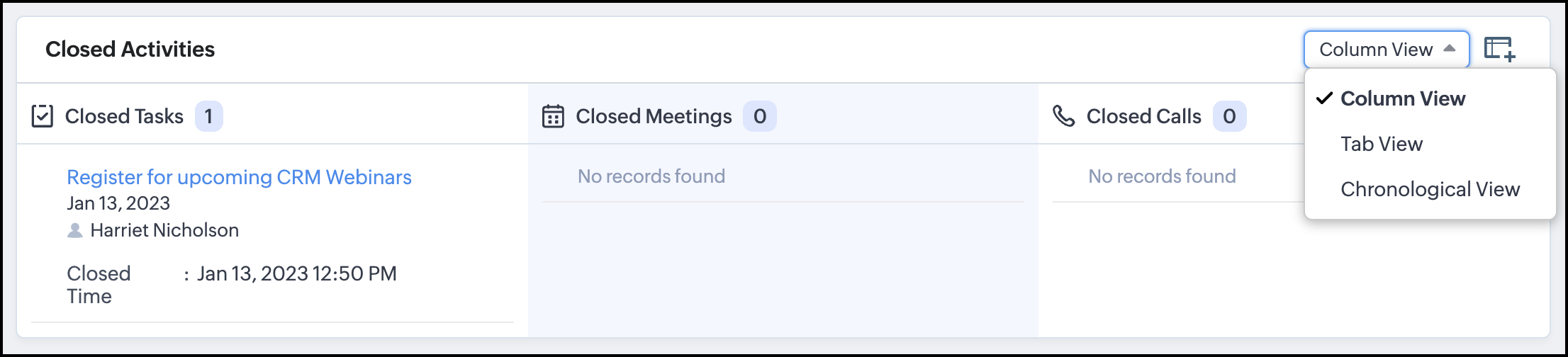The image size is (1568, 357).
Task: Click the Closed Tasks checklist icon
Action: click(43, 116)
